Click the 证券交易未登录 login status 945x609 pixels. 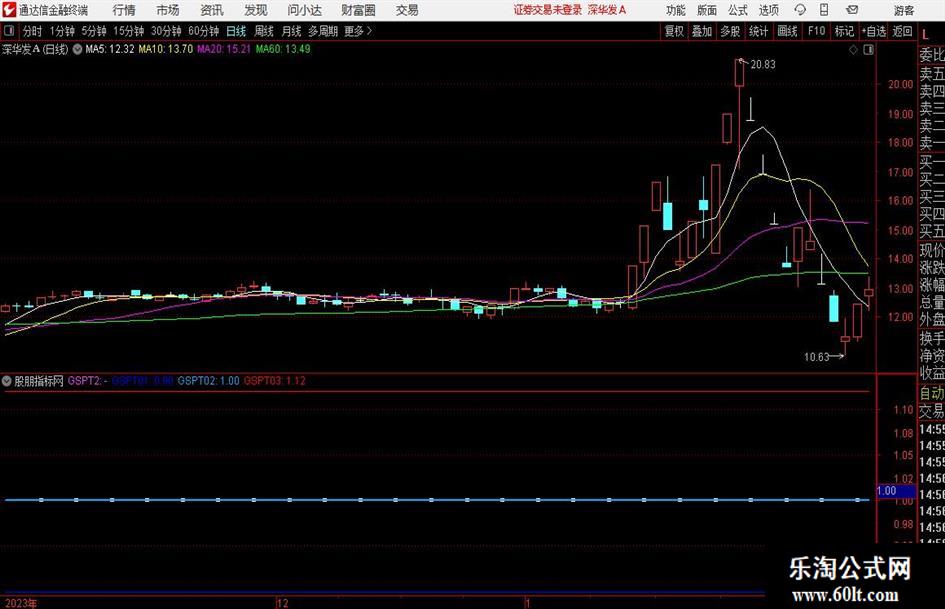(548, 10)
